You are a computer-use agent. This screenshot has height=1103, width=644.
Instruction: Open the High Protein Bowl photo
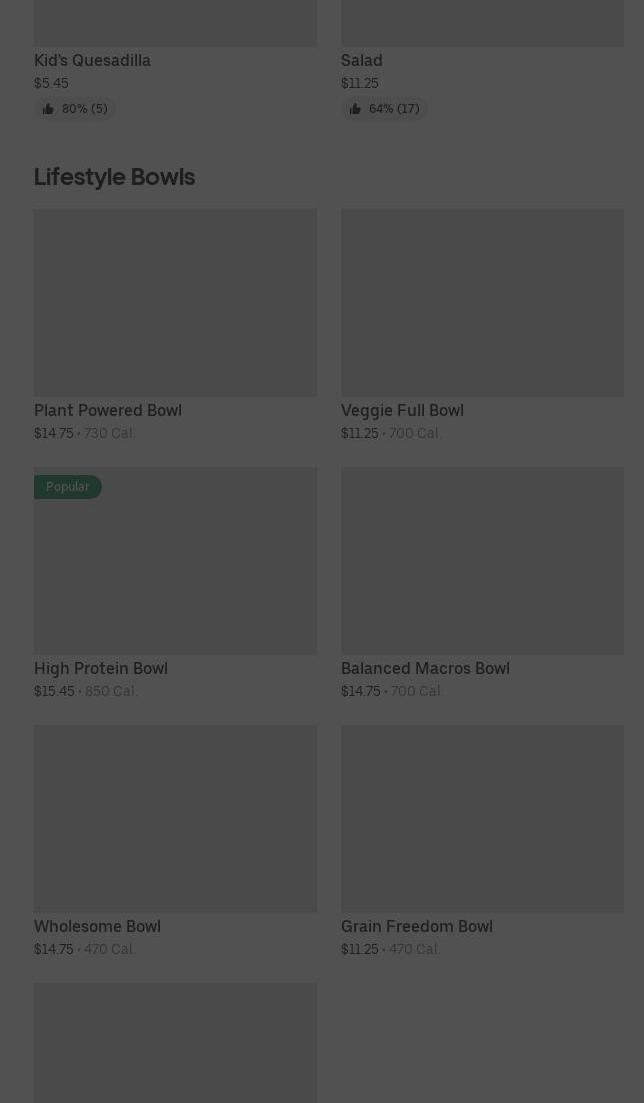(x=175, y=561)
